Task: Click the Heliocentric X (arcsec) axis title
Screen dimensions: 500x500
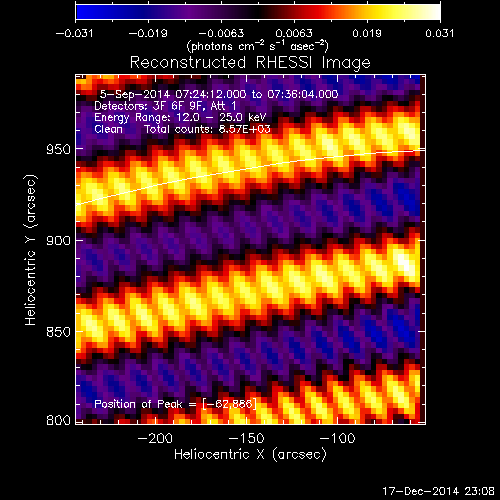Action: pyautogui.click(x=250, y=455)
